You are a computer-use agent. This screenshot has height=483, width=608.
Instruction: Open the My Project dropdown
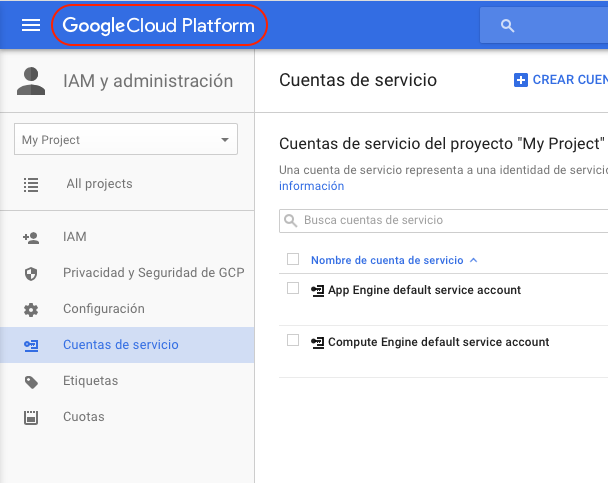[126, 139]
